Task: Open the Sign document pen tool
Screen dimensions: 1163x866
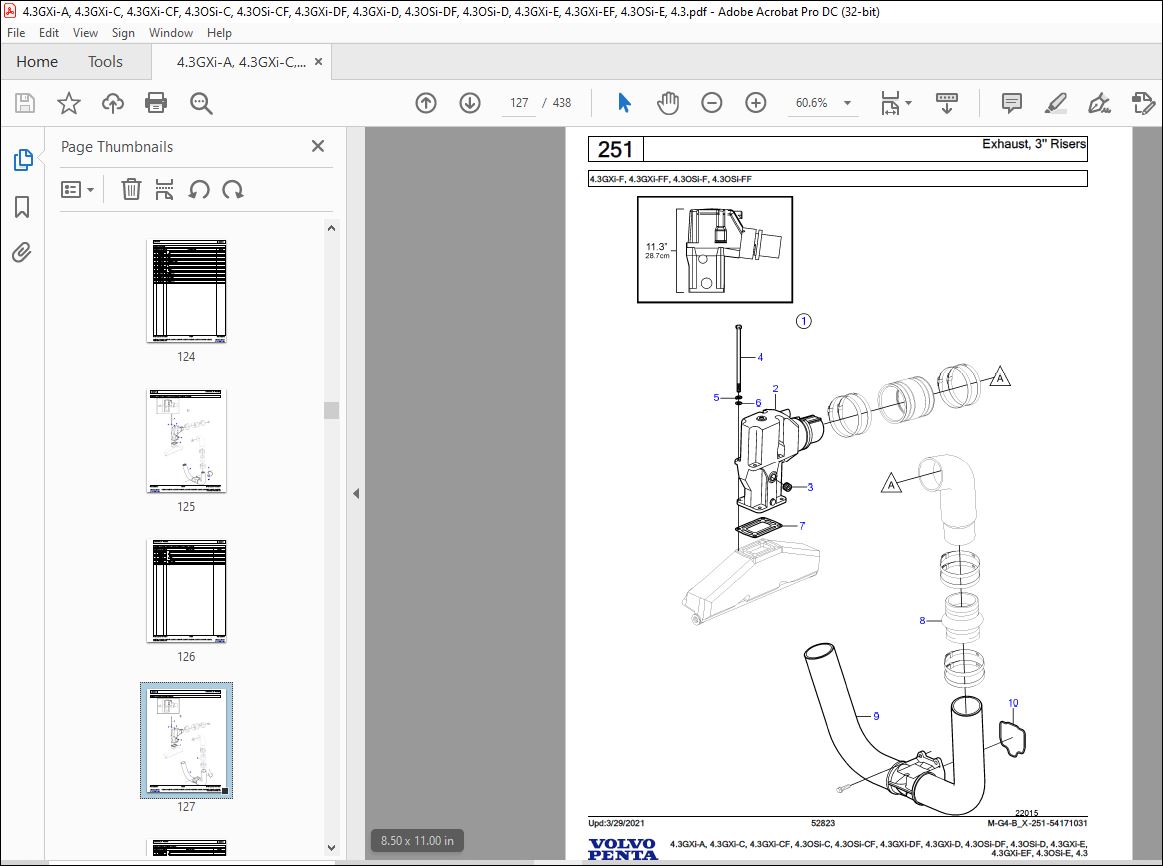Action: pyautogui.click(x=1099, y=103)
